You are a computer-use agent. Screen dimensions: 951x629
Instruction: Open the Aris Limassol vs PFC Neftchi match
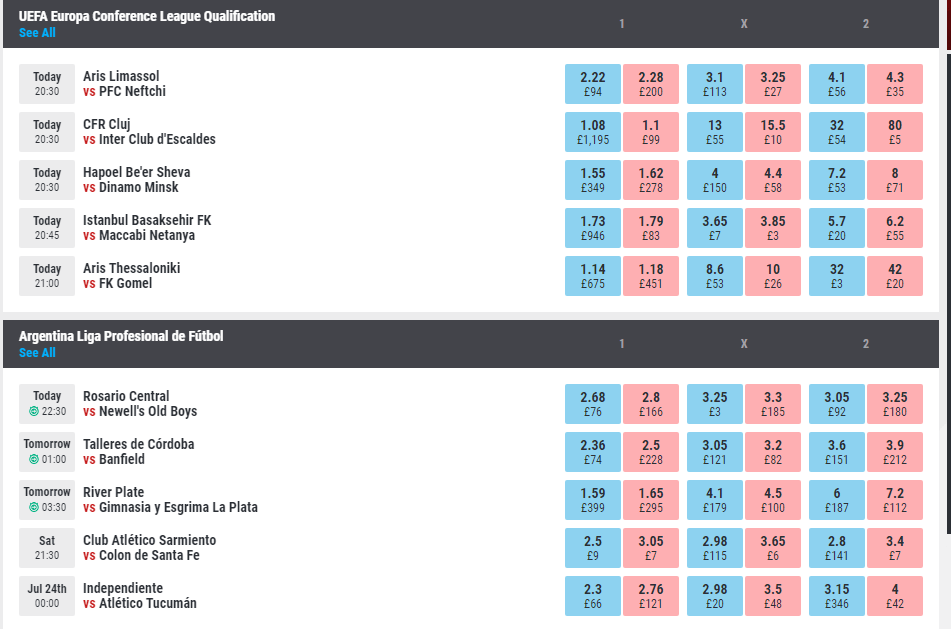[x=124, y=84]
